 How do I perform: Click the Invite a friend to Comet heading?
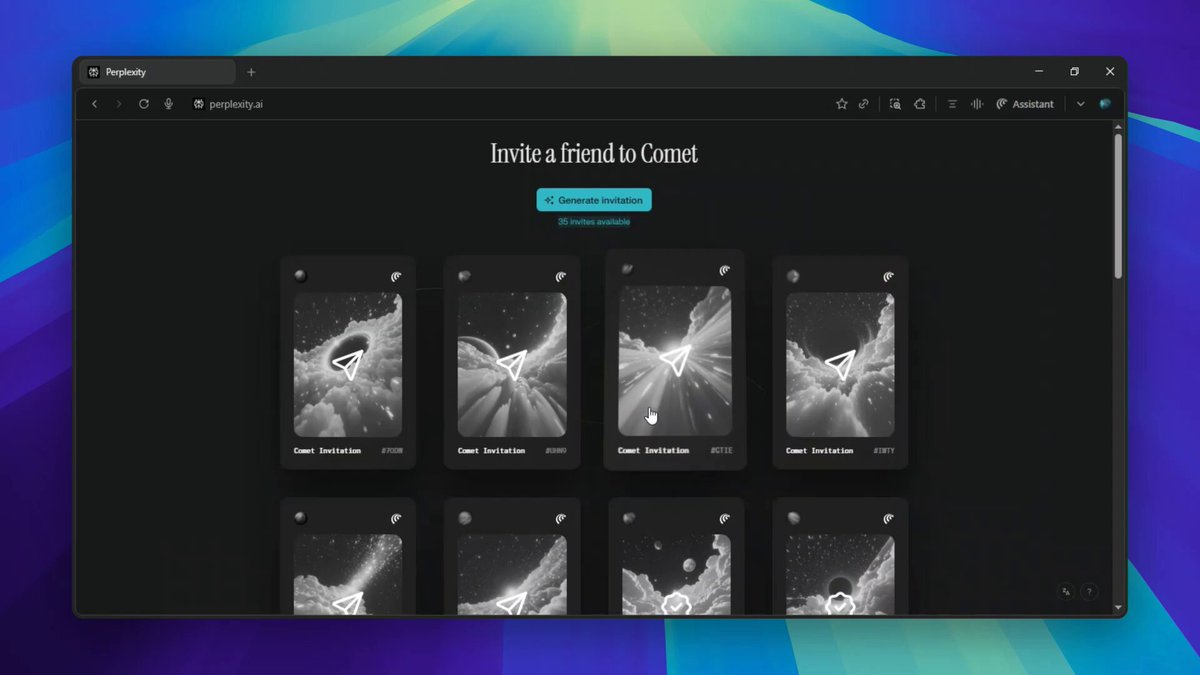click(594, 154)
